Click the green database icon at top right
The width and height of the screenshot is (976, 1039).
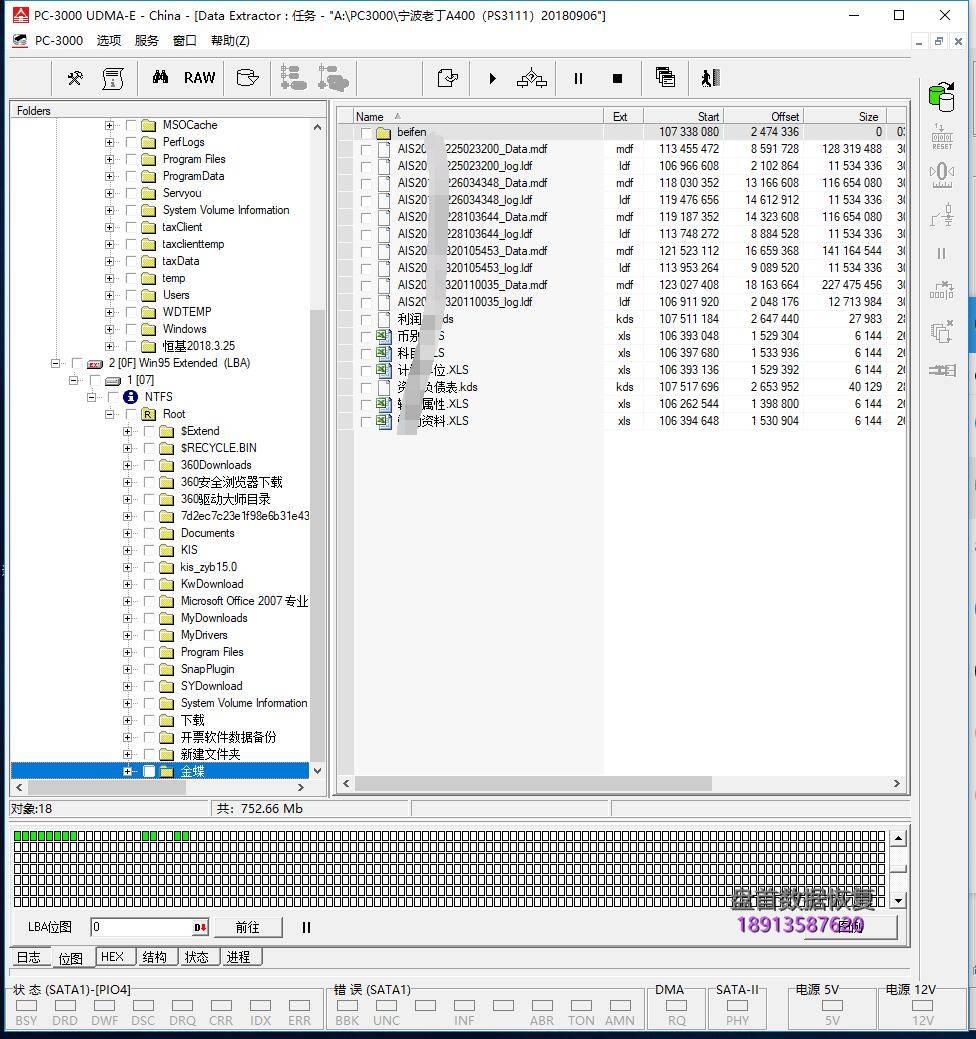(x=941, y=97)
